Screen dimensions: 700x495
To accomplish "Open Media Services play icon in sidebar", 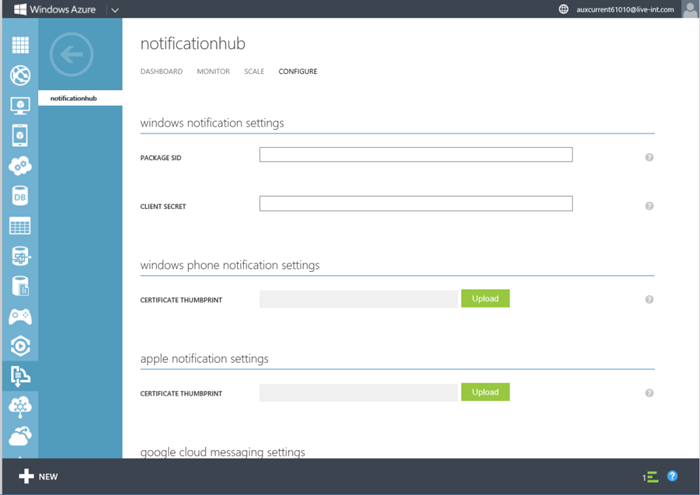I will coord(20,346).
